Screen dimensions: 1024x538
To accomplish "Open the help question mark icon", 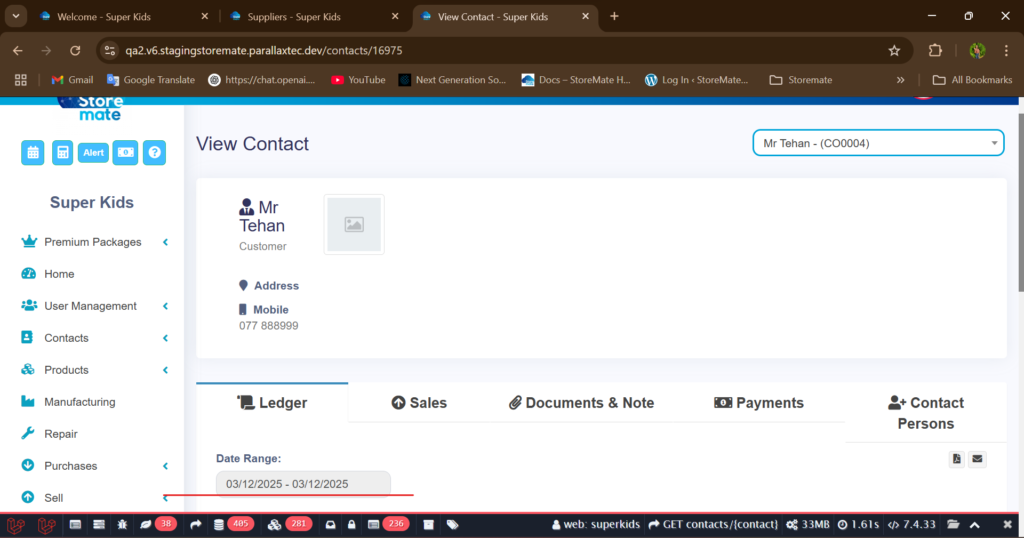I will (x=155, y=153).
